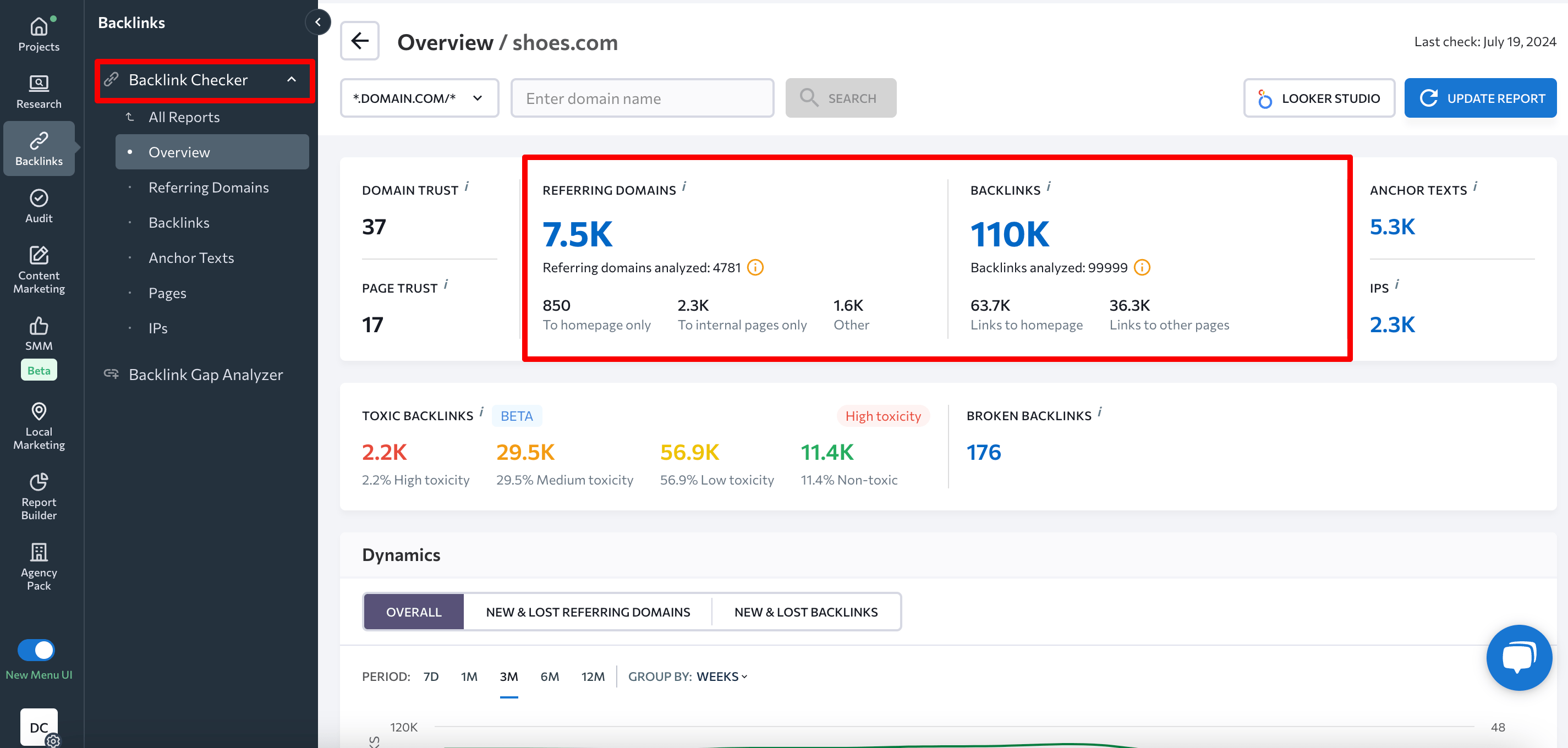
Task: Open the 5.3K anchor texts value
Action: pos(1392,227)
